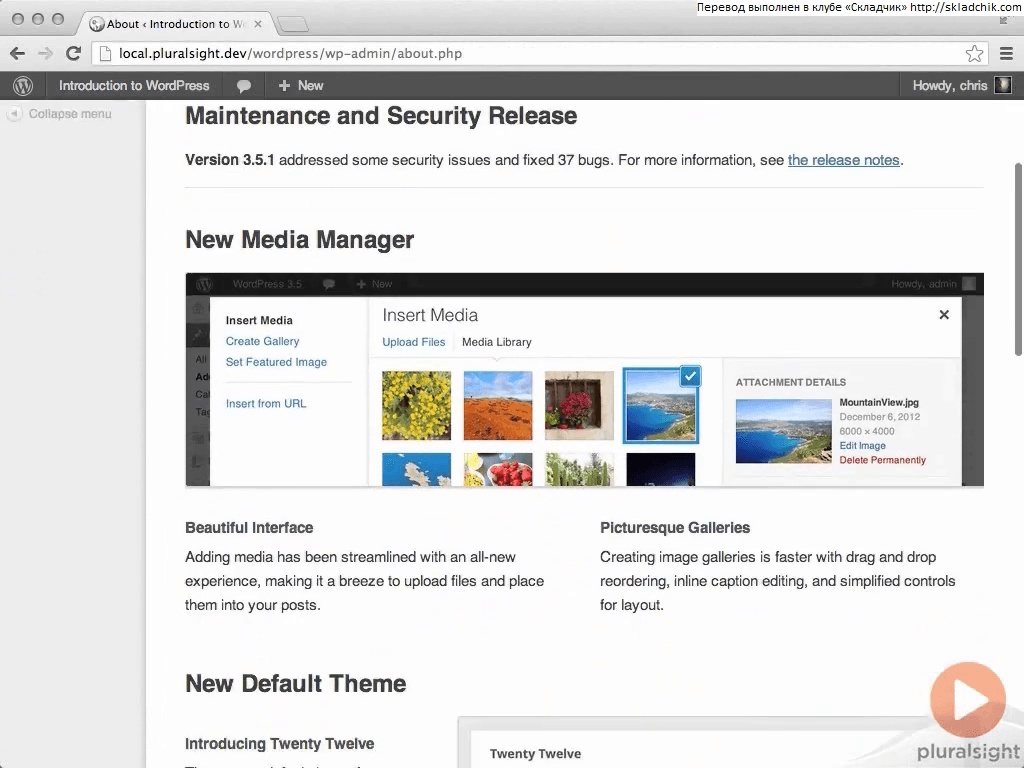Click the yellow flowers thumbnail

(x=416, y=406)
